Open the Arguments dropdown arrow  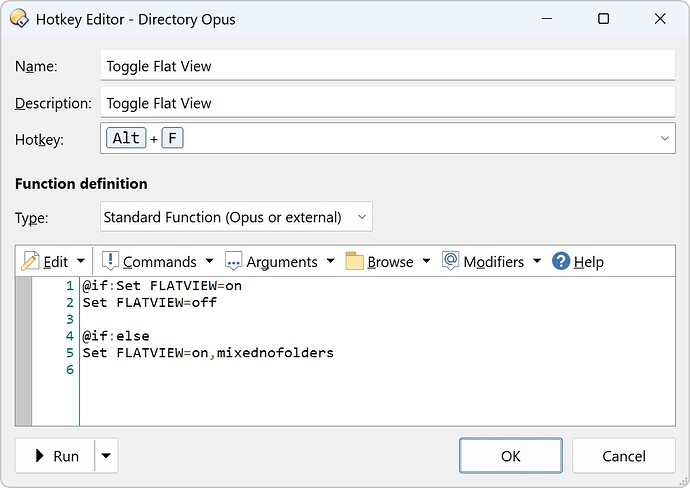330,261
